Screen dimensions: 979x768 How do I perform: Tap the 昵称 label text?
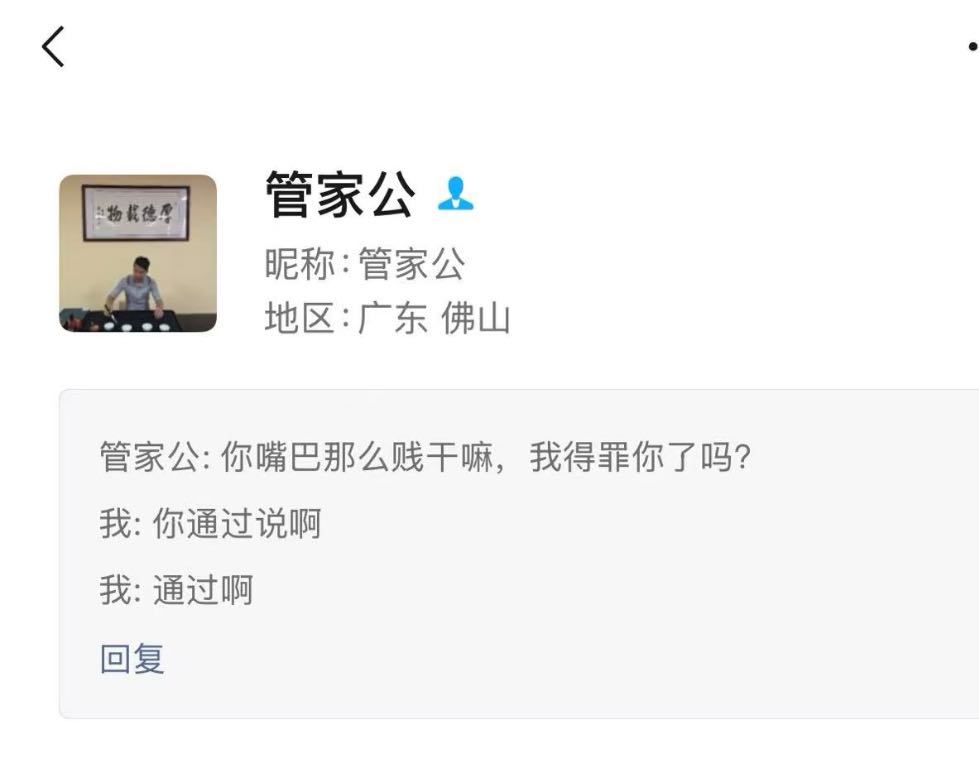300,263
